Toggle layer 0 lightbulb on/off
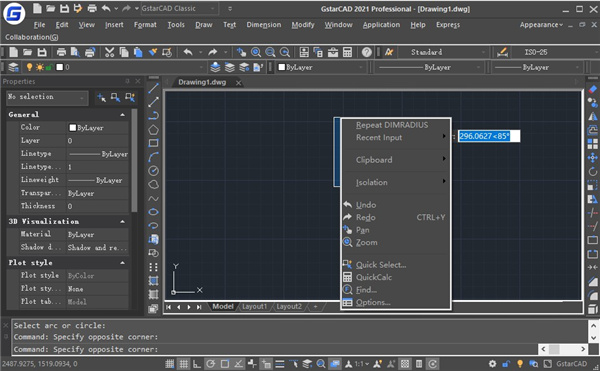600x371 pixels. coord(29,67)
